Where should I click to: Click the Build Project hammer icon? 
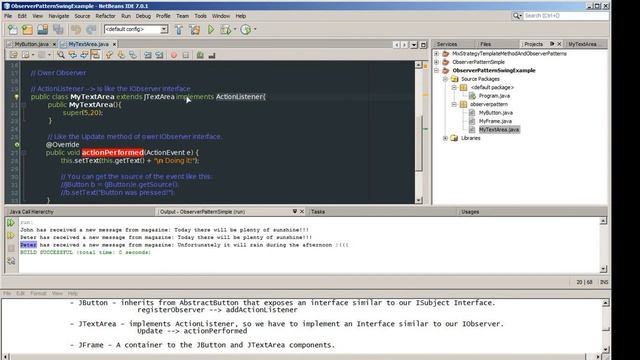179,29
